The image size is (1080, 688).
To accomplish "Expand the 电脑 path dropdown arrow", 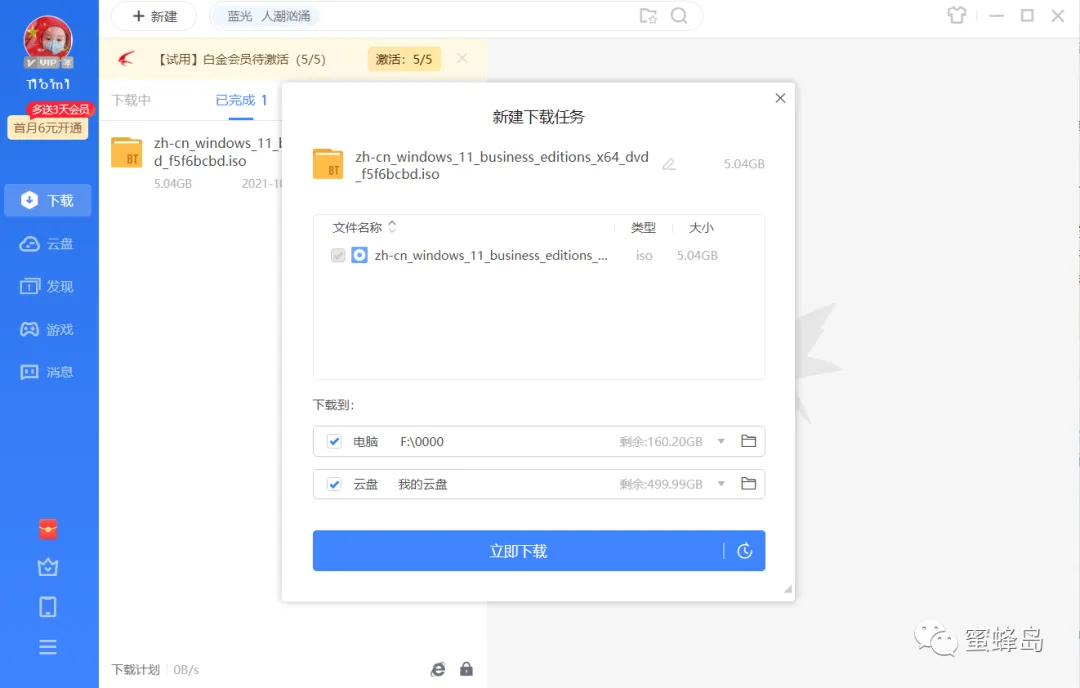I will click(721, 441).
